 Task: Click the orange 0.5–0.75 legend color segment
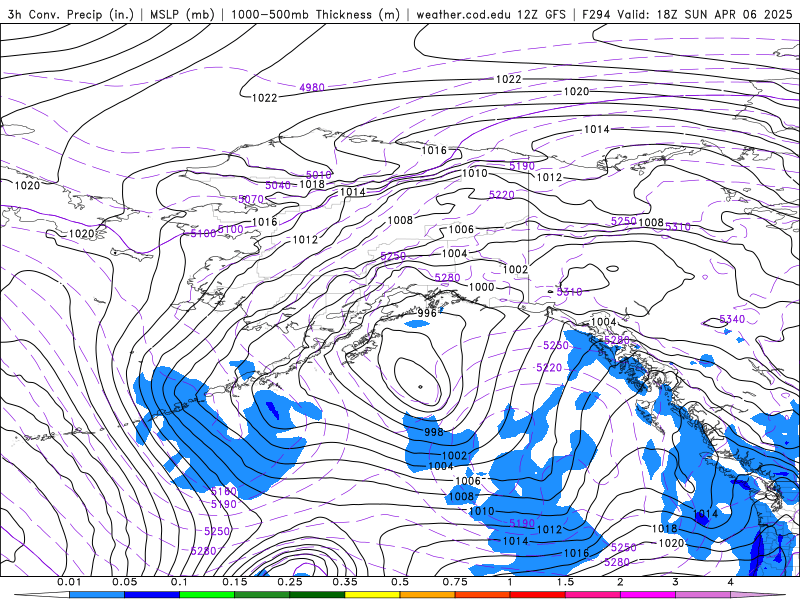coord(428,595)
